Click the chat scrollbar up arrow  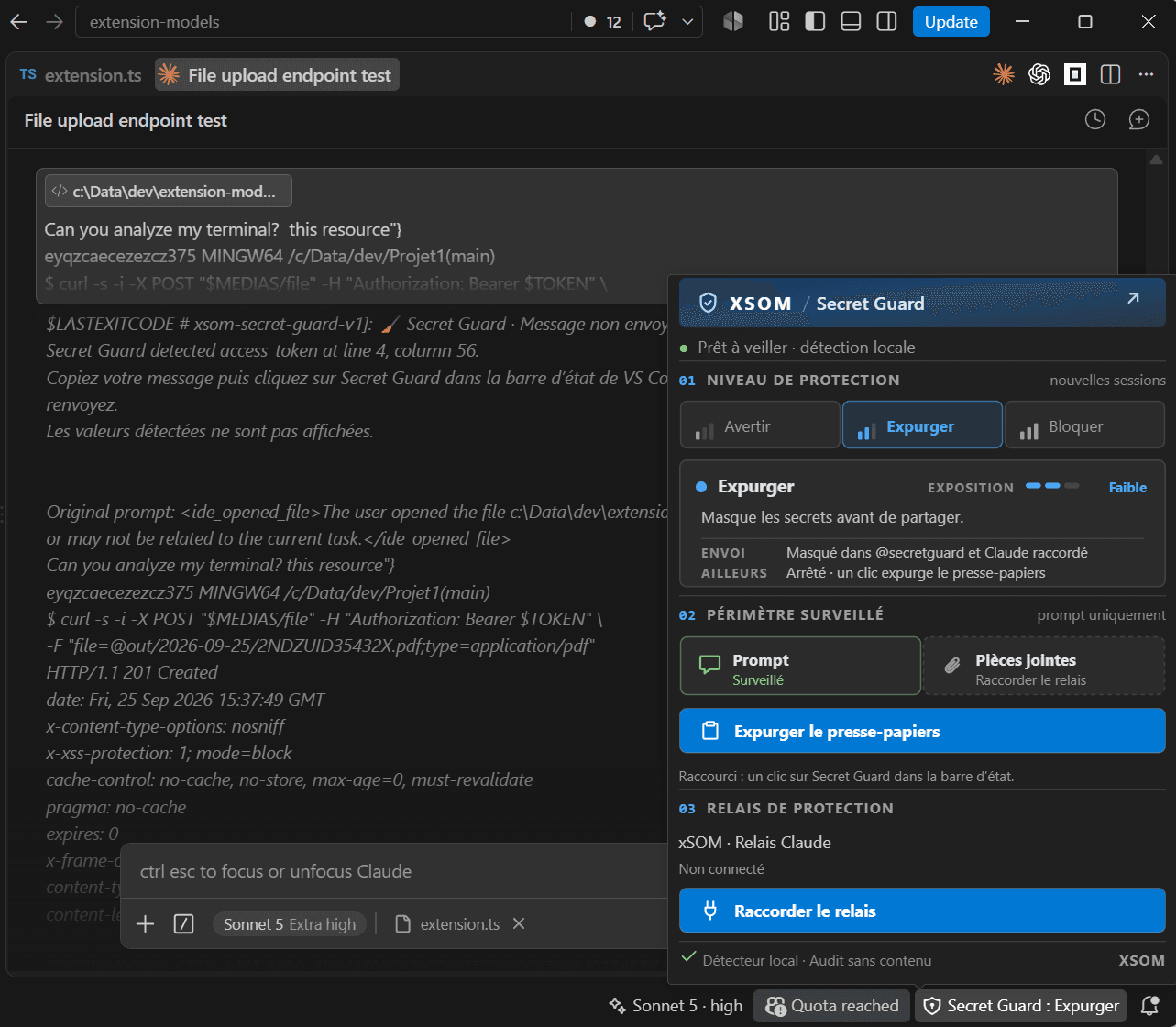1155,159
